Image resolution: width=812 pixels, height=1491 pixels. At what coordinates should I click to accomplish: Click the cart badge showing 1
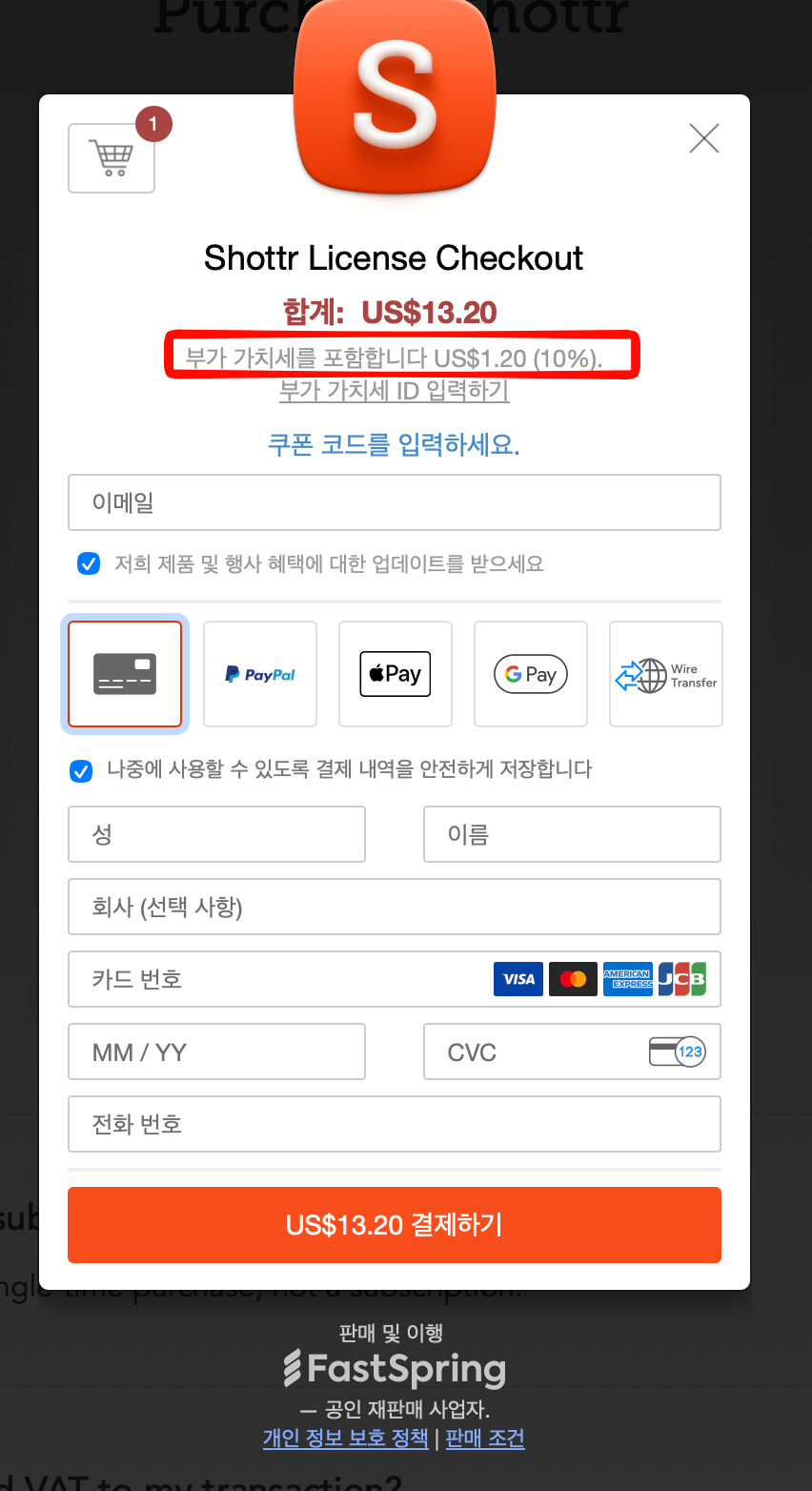coord(153,125)
